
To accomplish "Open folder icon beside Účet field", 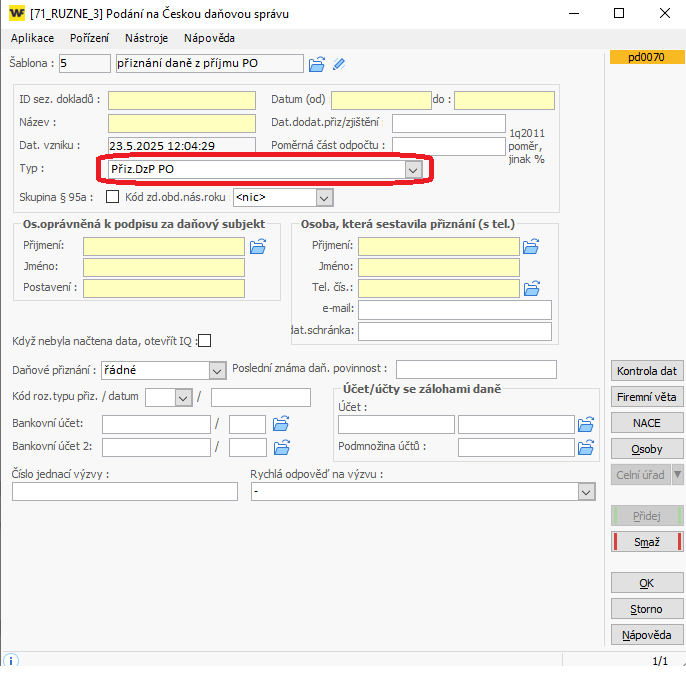I will (x=586, y=424).
